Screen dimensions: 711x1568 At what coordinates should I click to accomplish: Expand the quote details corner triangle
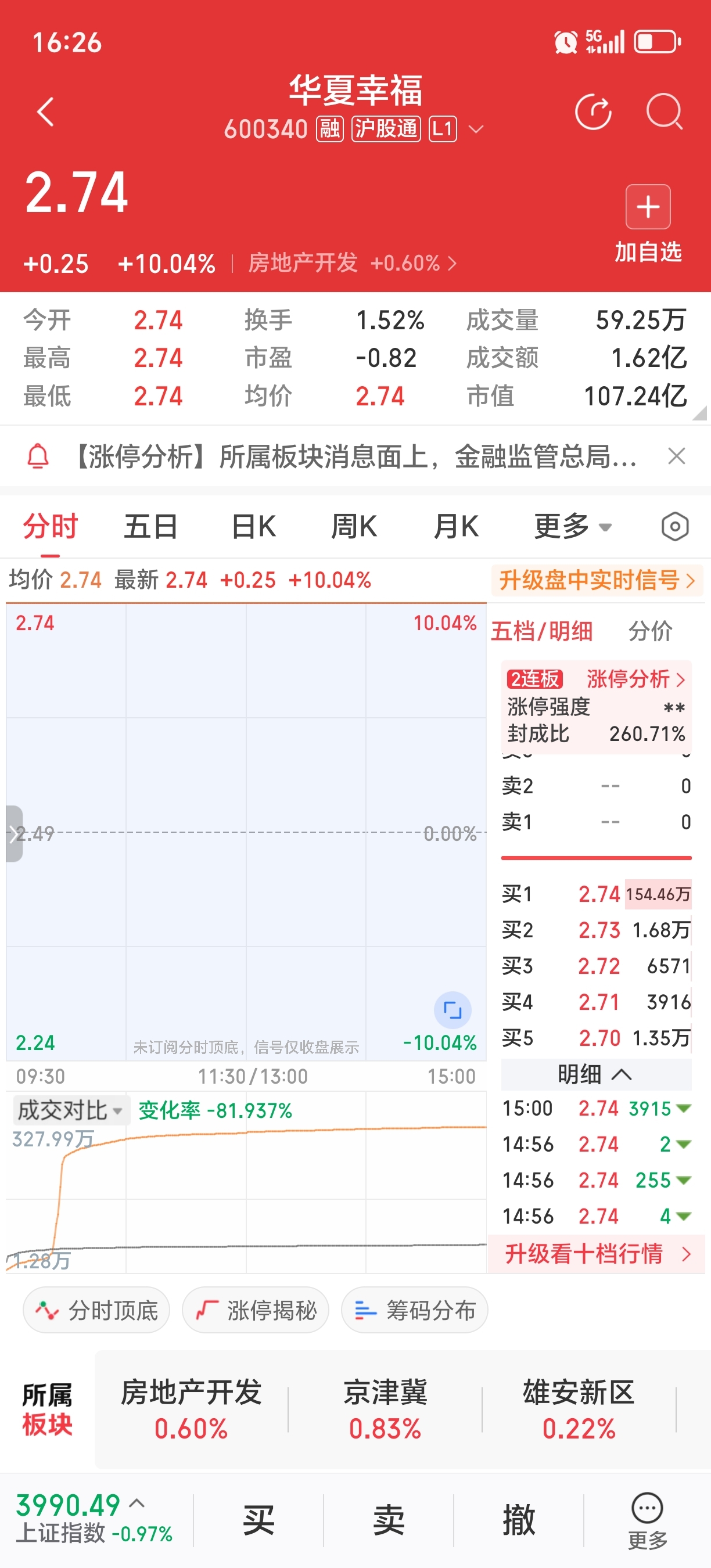point(699,413)
